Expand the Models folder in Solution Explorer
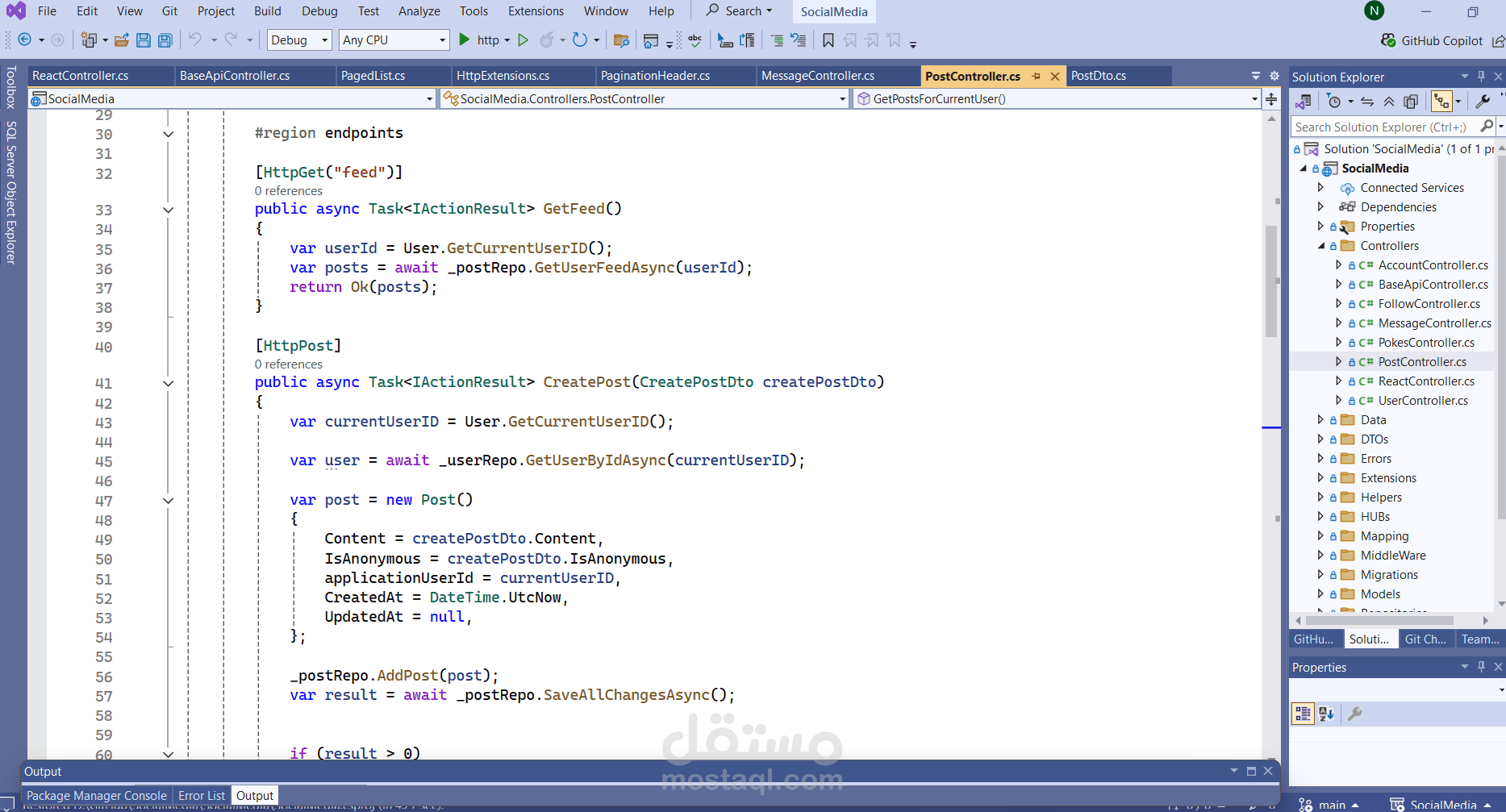The height and width of the screenshot is (812, 1506). coord(1320,594)
